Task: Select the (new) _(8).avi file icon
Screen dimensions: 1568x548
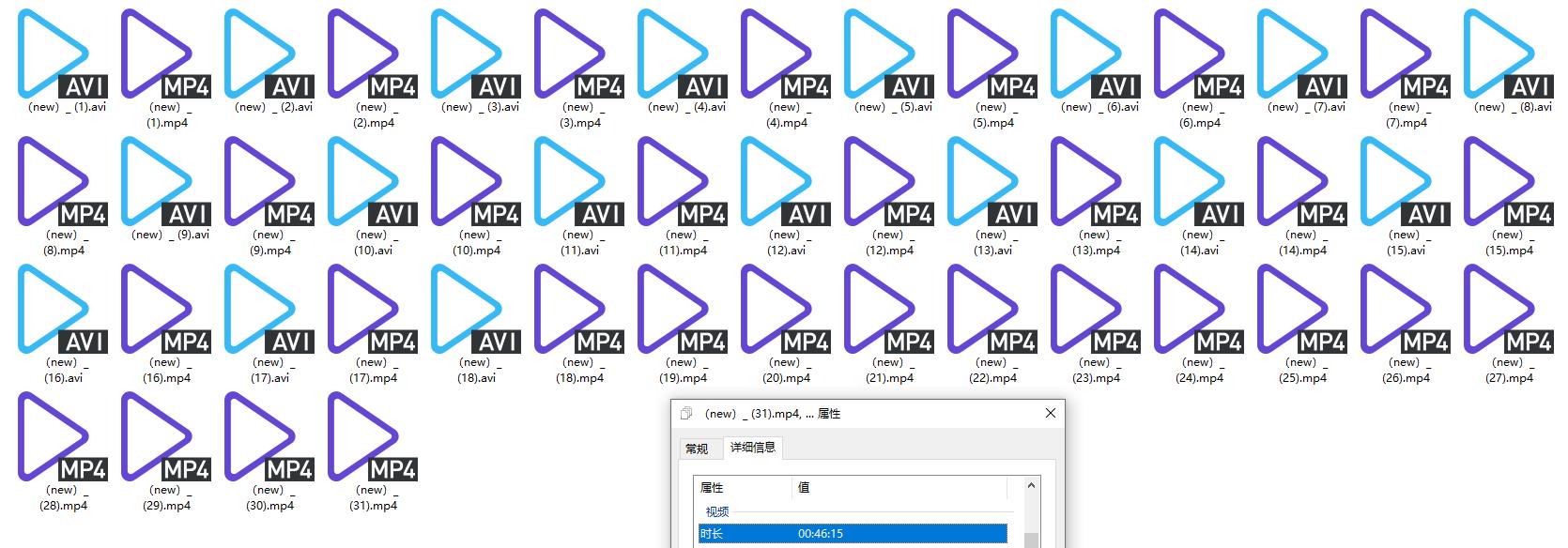Action: (1508, 53)
